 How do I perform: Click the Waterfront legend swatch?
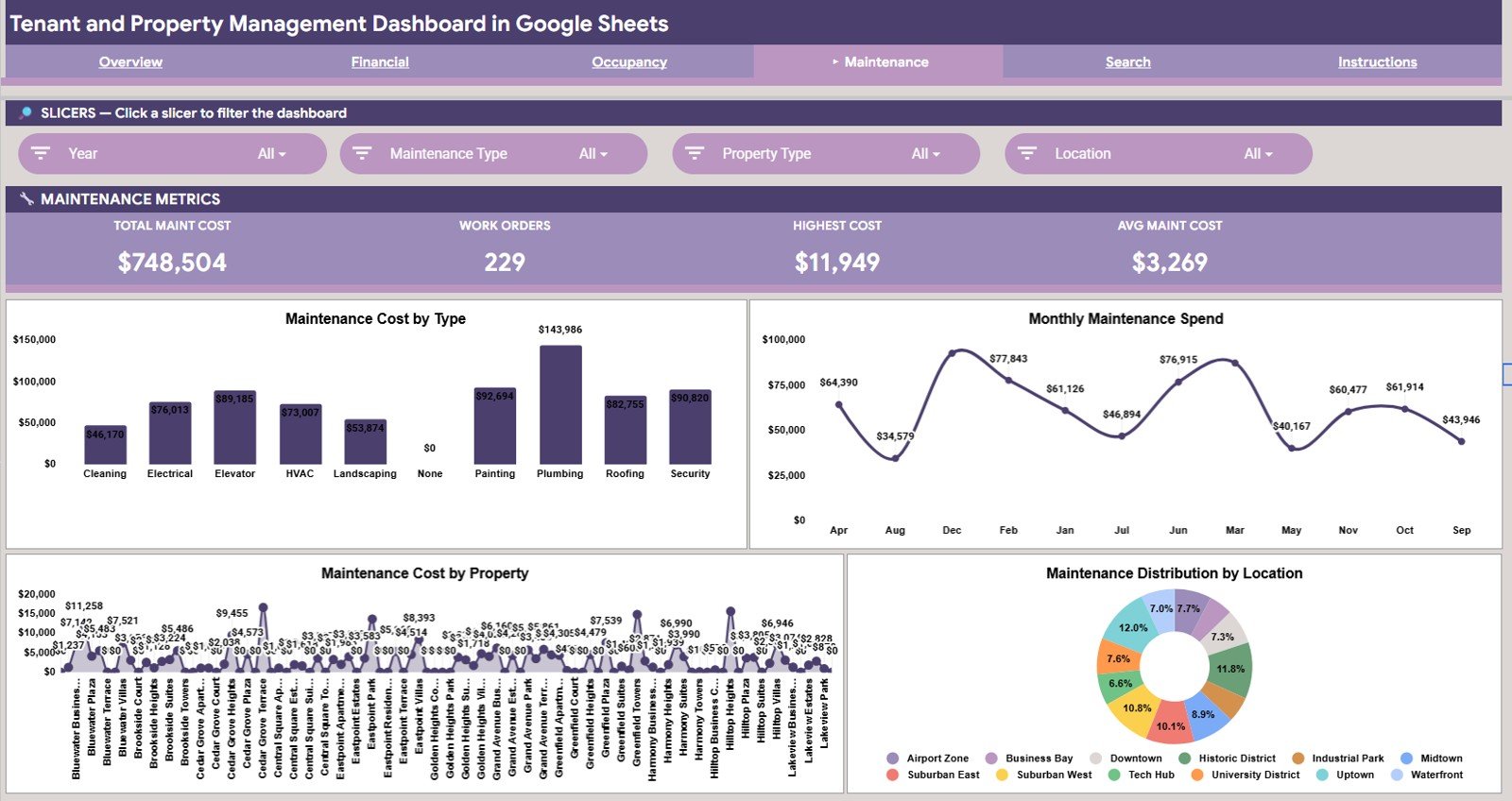1397,775
